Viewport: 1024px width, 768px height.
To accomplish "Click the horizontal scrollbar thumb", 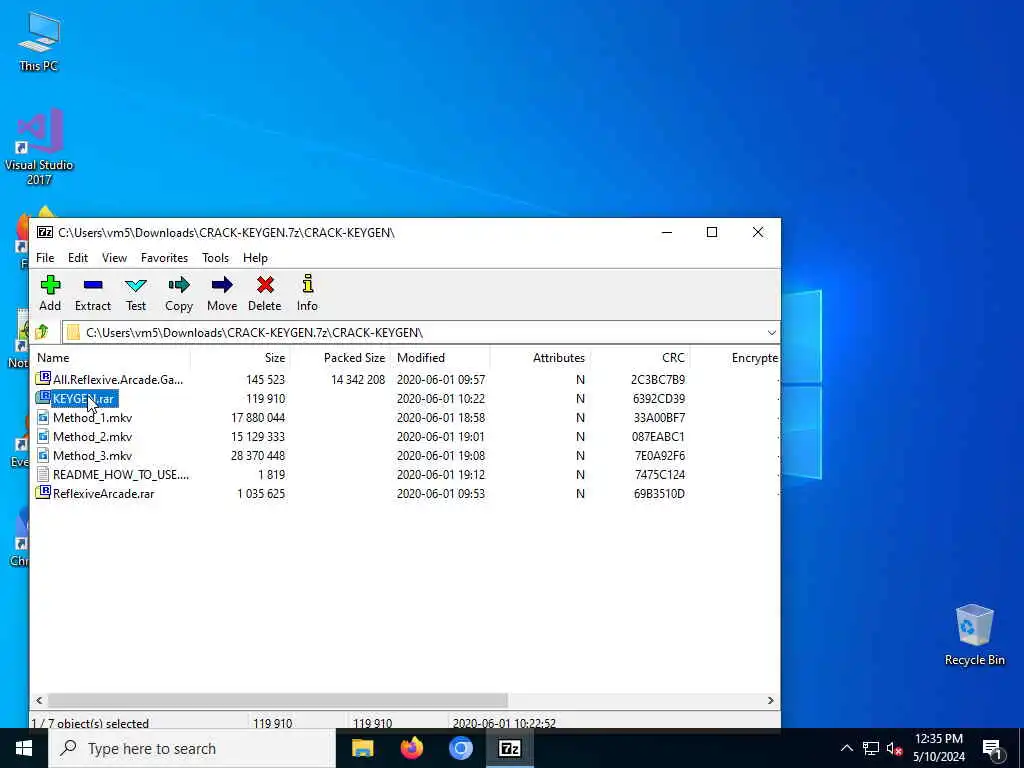I will pyautogui.click(x=278, y=700).
